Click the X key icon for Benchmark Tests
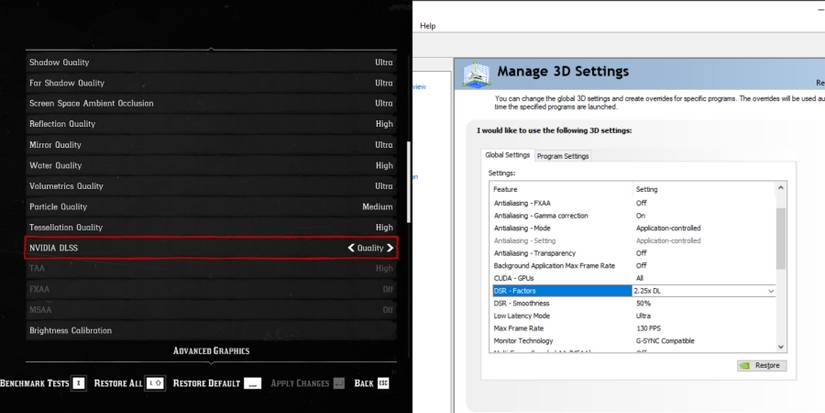The height and width of the screenshot is (413, 825). [79, 383]
